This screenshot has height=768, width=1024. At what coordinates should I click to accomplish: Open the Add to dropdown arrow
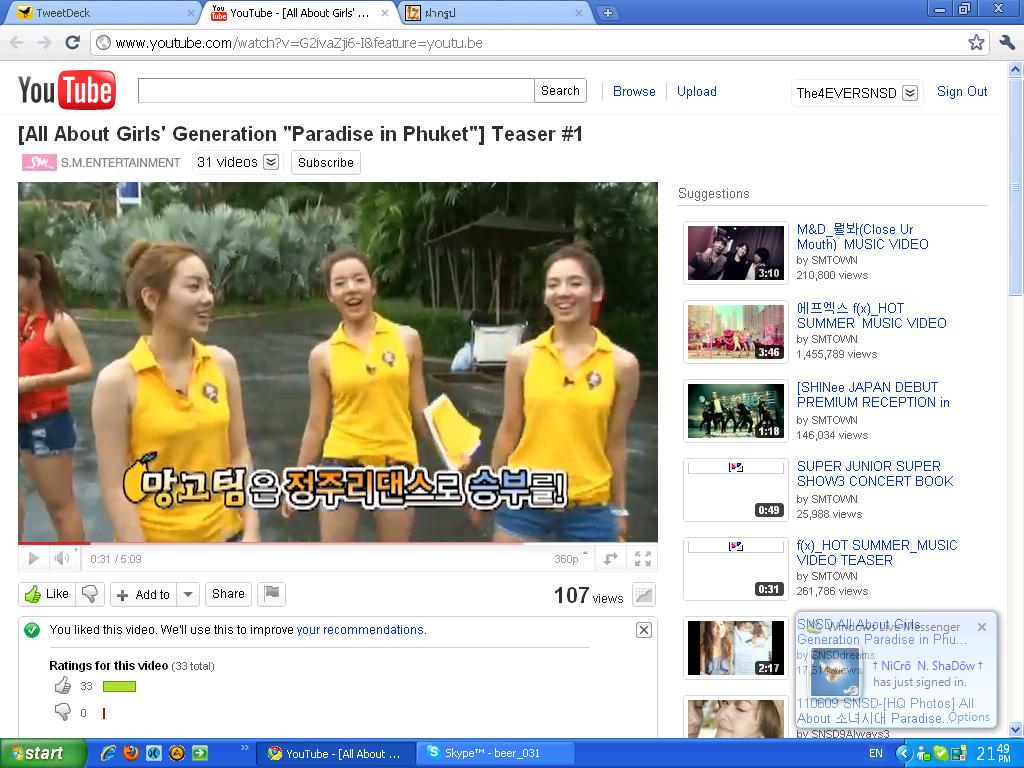(188, 595)
